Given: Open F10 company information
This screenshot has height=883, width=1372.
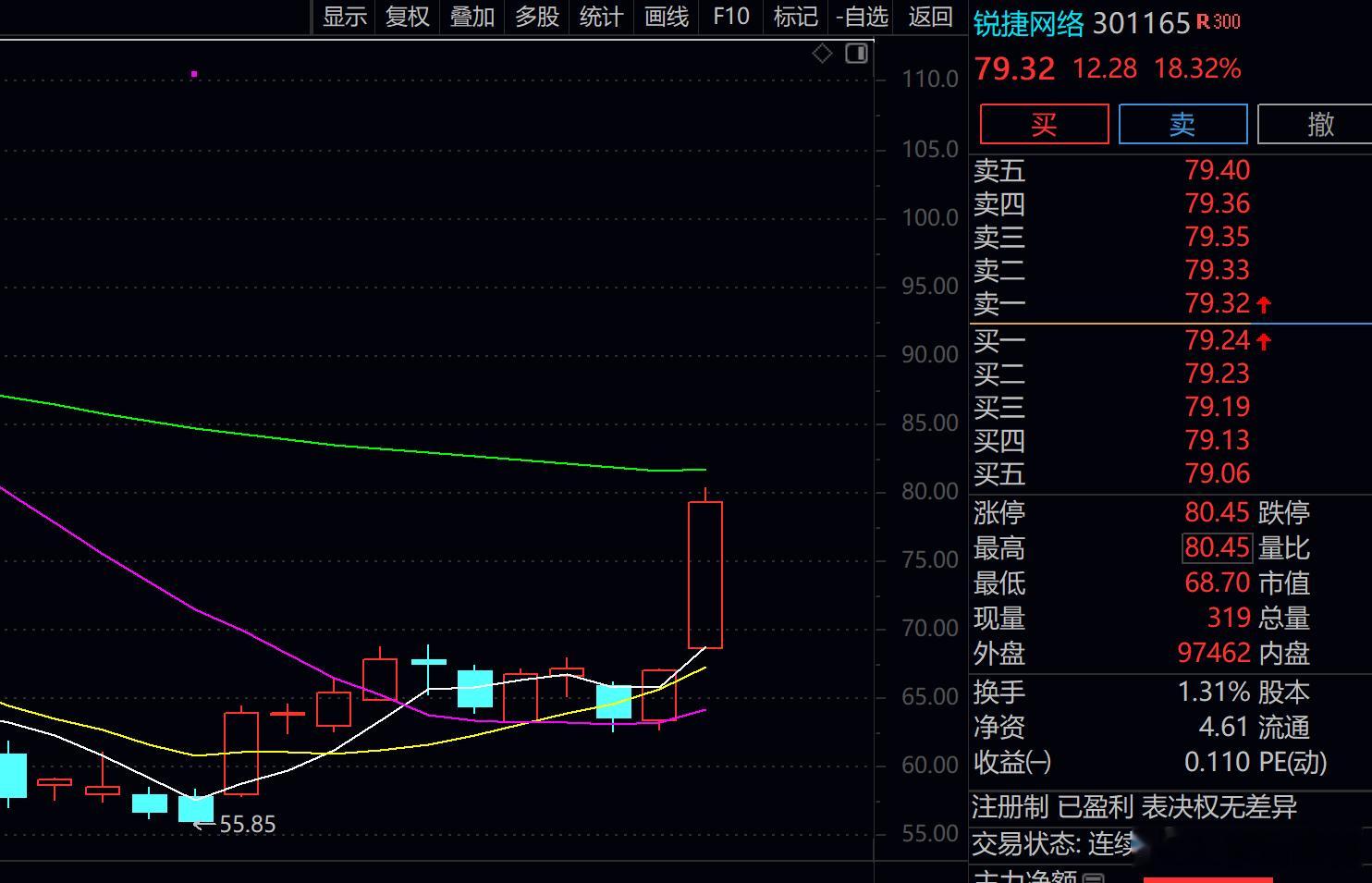Looking at the screenshot, I should (x=731, y=17).
